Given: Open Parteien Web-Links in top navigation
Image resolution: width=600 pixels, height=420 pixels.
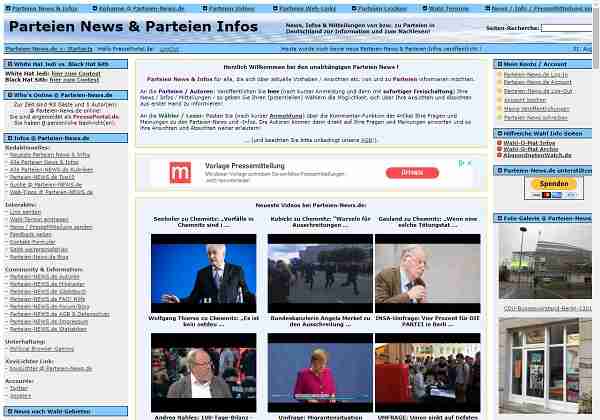Looking at the screenshot, I should [x=307, y=8].
